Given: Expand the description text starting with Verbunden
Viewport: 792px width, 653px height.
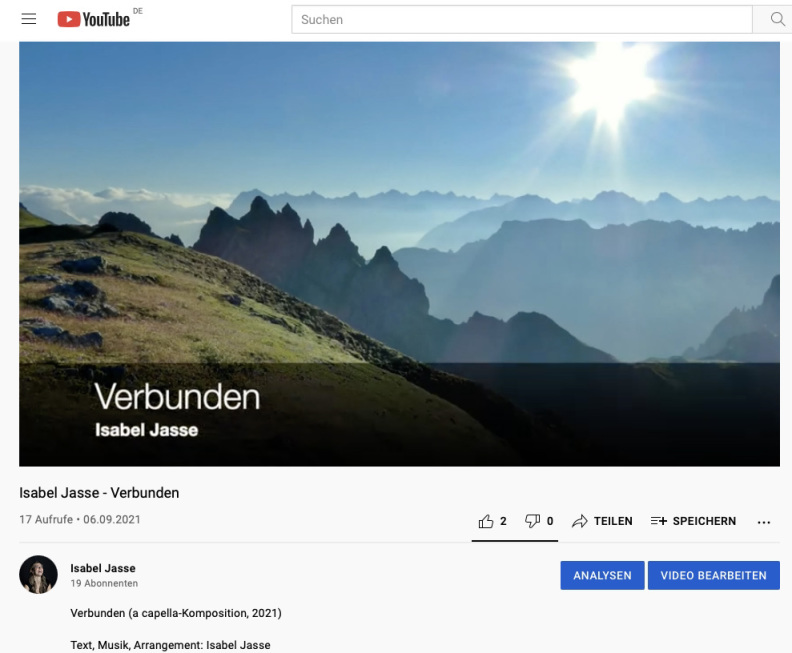Looking at the screenshot, I should [x=175, y=612].
